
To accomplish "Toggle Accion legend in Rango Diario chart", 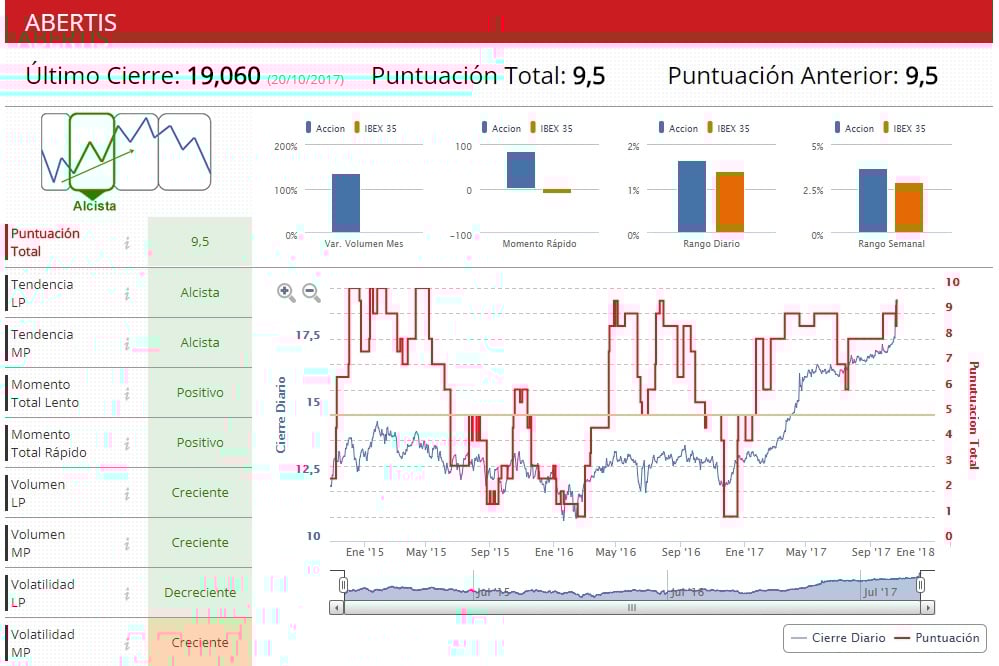I will click(x=679, y=128).
